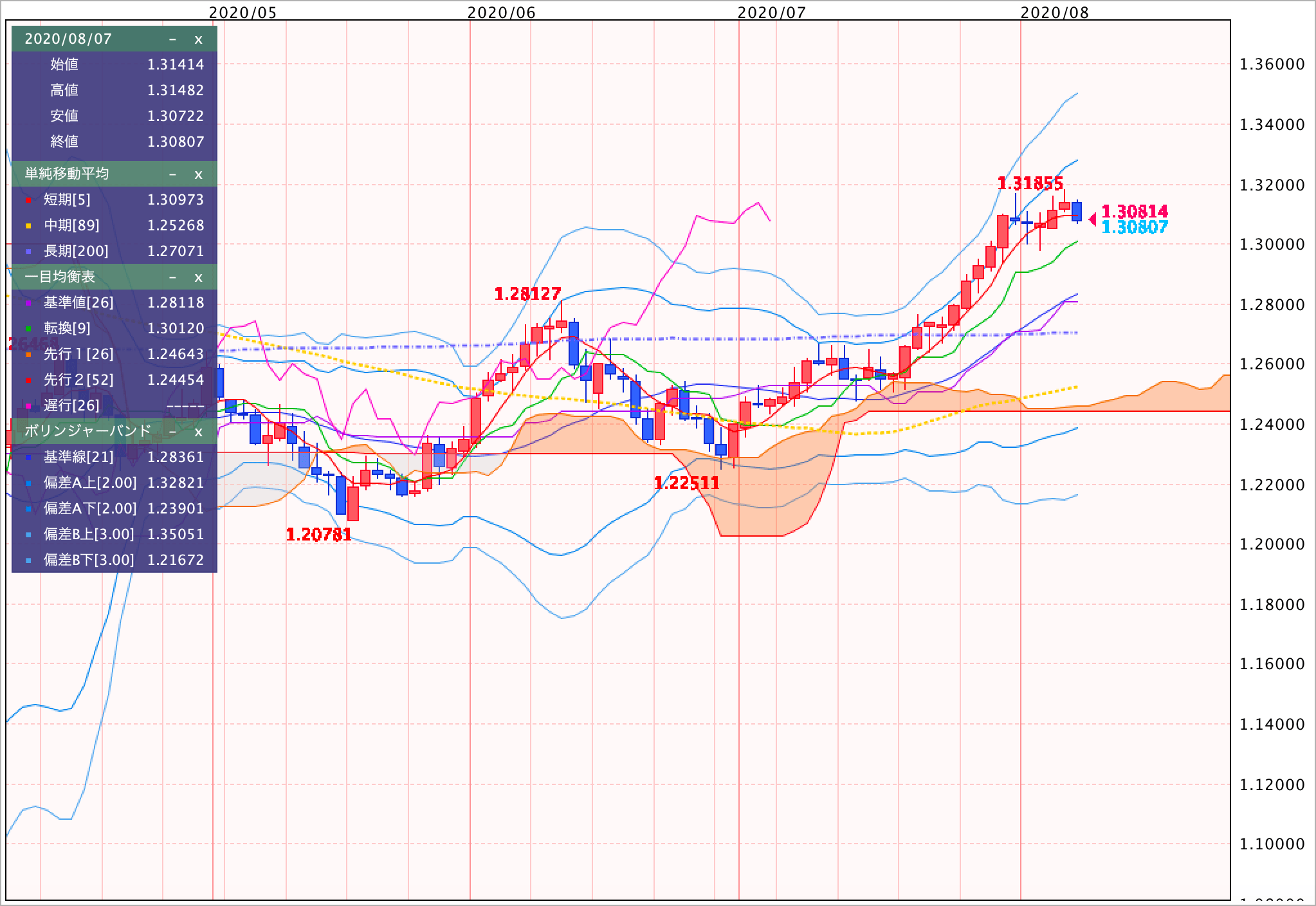Close the 単純移動平均 panel
Image resolution: width=1316 pixels, height=906 pixels.
[x=198, y=174]
